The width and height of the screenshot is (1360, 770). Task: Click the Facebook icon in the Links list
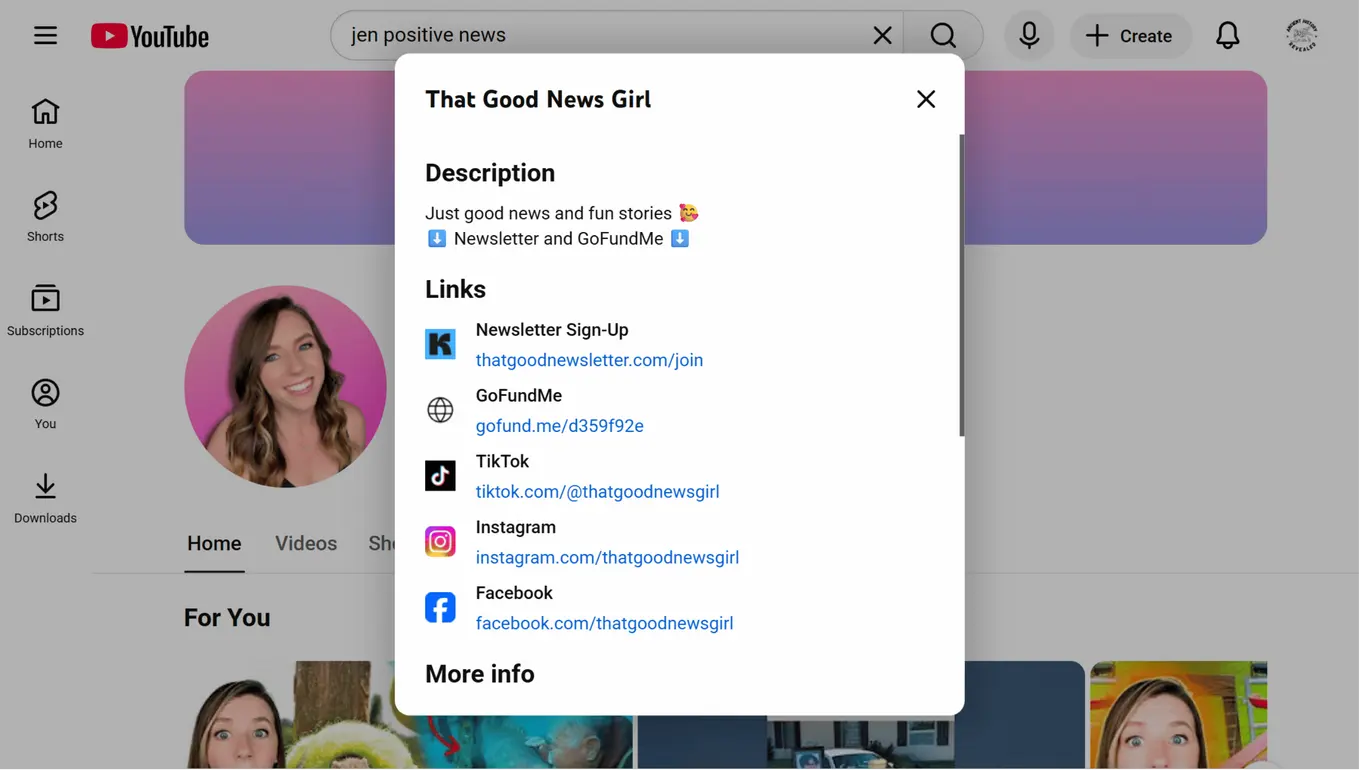point(440,607)
